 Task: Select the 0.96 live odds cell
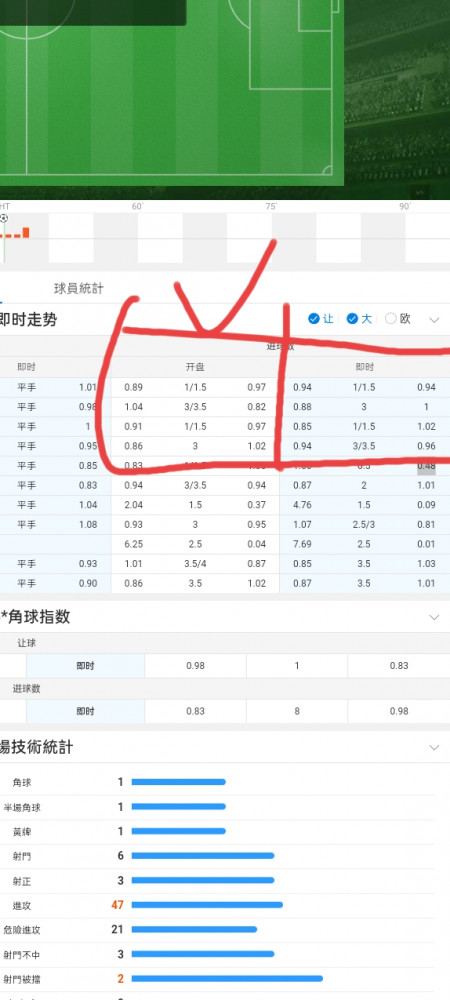pos(426,446)
